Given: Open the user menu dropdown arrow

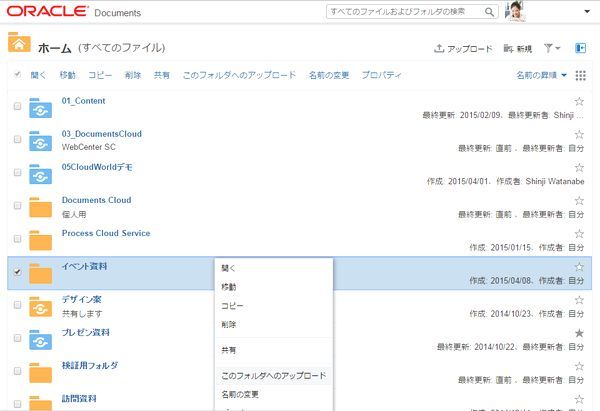Looking at the screenshot, I should pos(587,11).
